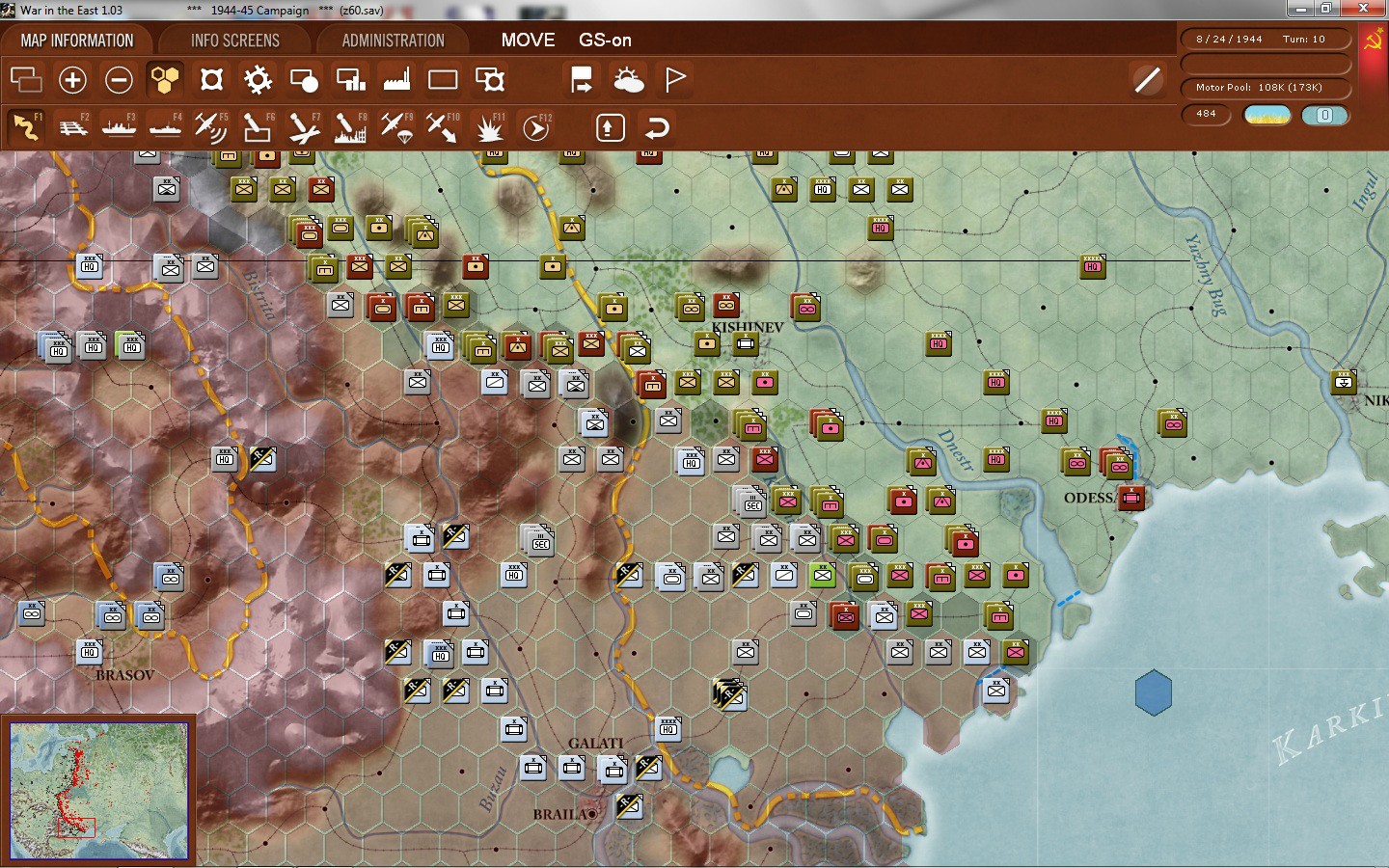Select the F6 bomb unit mode
The width and height of the screenshot is (1389, 868).
tap(258, 126)
